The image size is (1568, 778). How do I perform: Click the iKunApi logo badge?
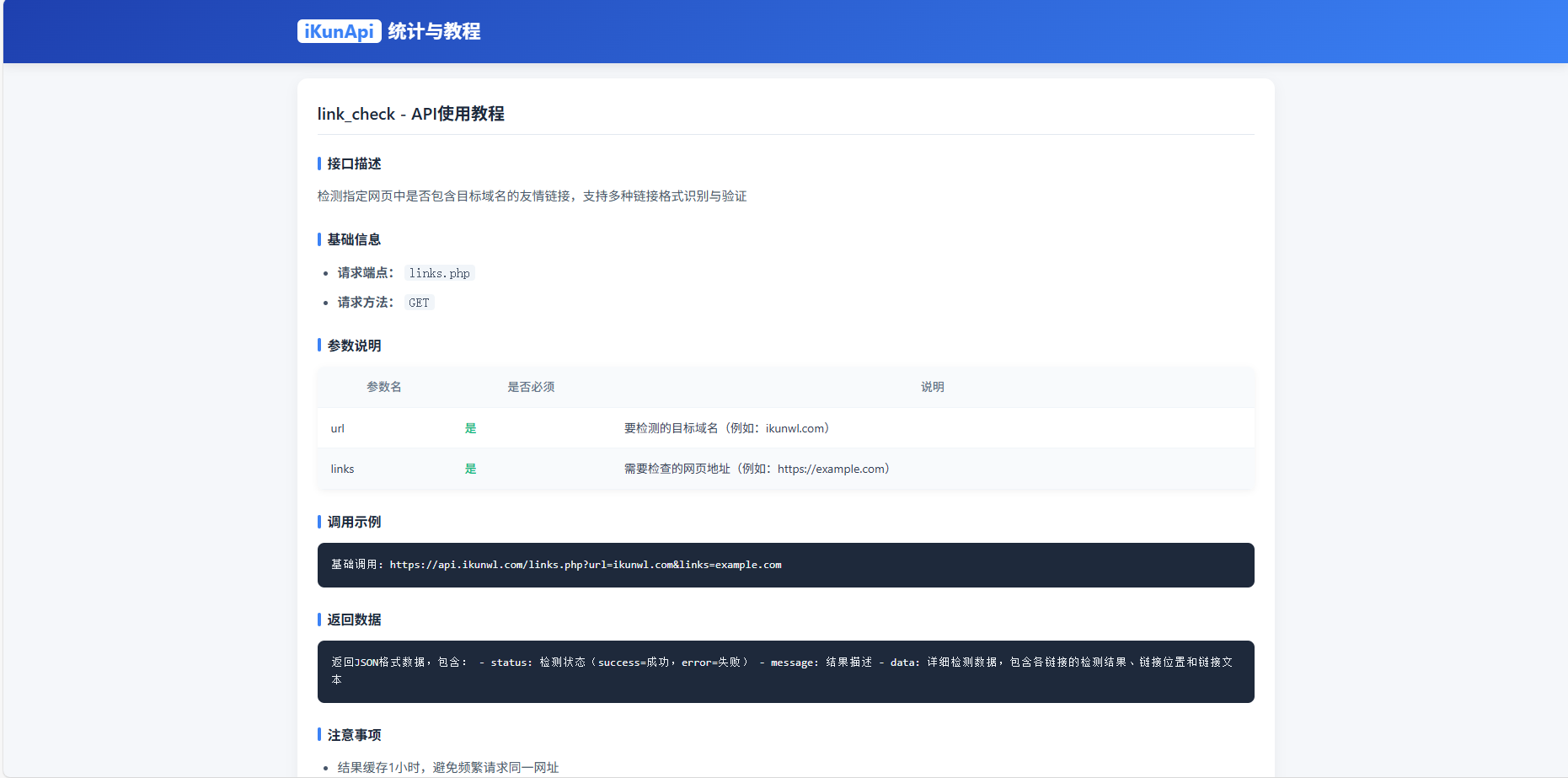point(340,31)
